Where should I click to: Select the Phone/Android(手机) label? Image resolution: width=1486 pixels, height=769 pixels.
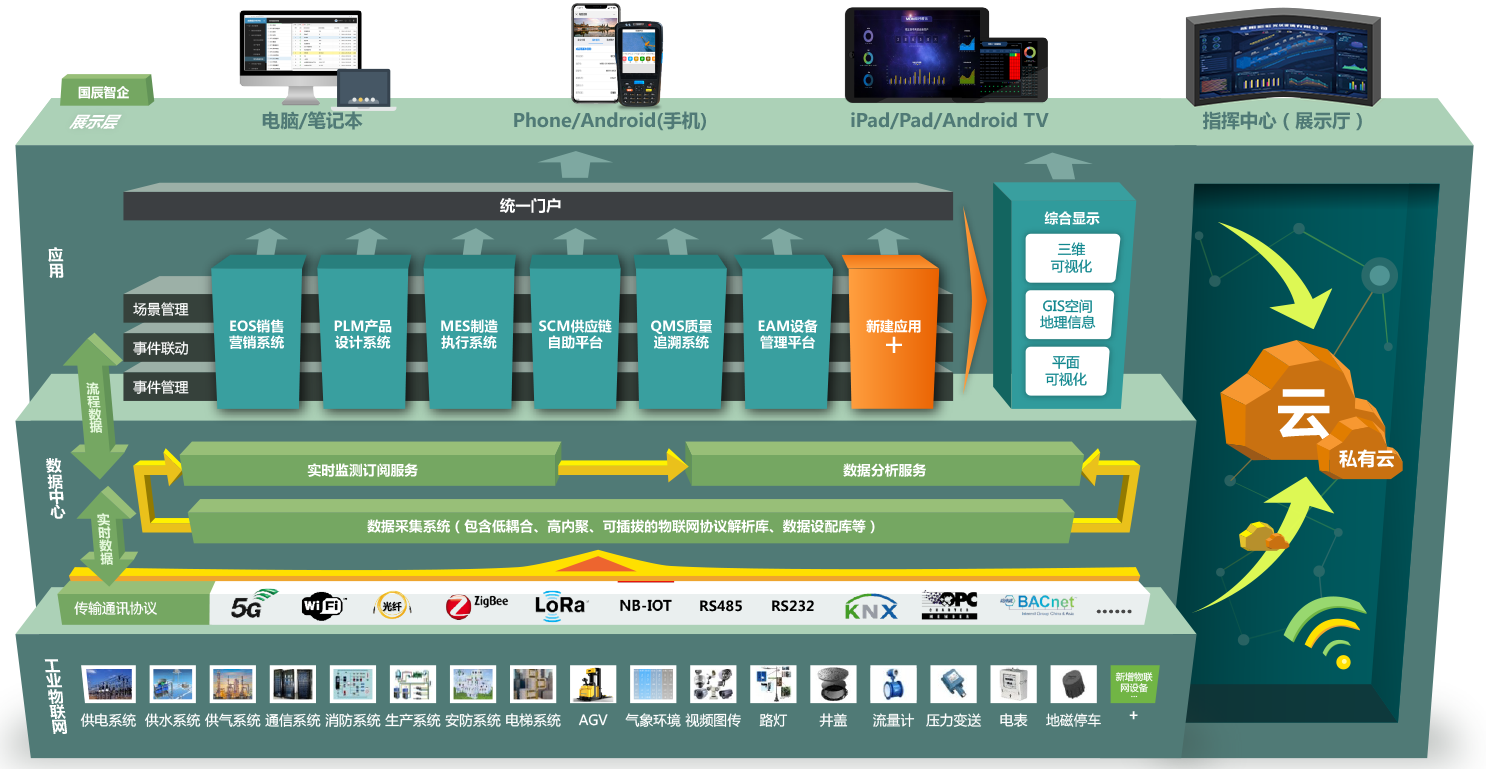click(x=610, y=121)
